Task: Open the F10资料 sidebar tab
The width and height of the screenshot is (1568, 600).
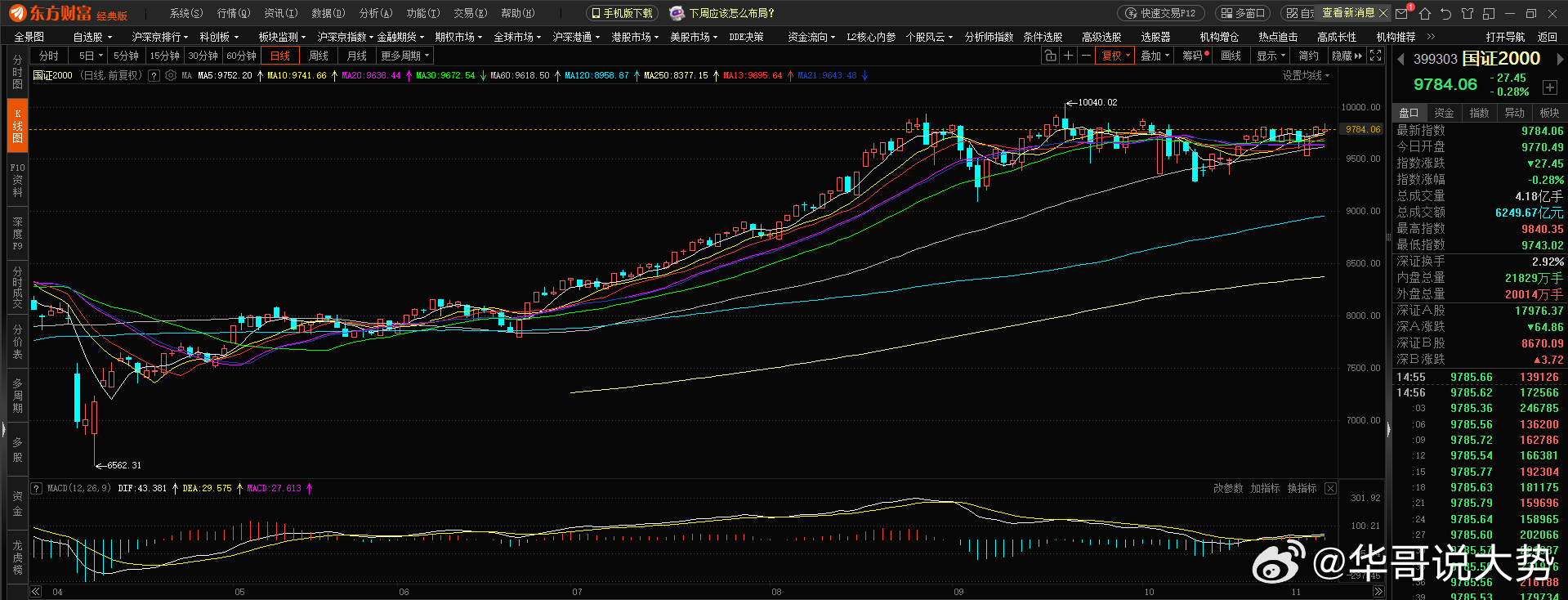Action: click(x=17, y=180)
